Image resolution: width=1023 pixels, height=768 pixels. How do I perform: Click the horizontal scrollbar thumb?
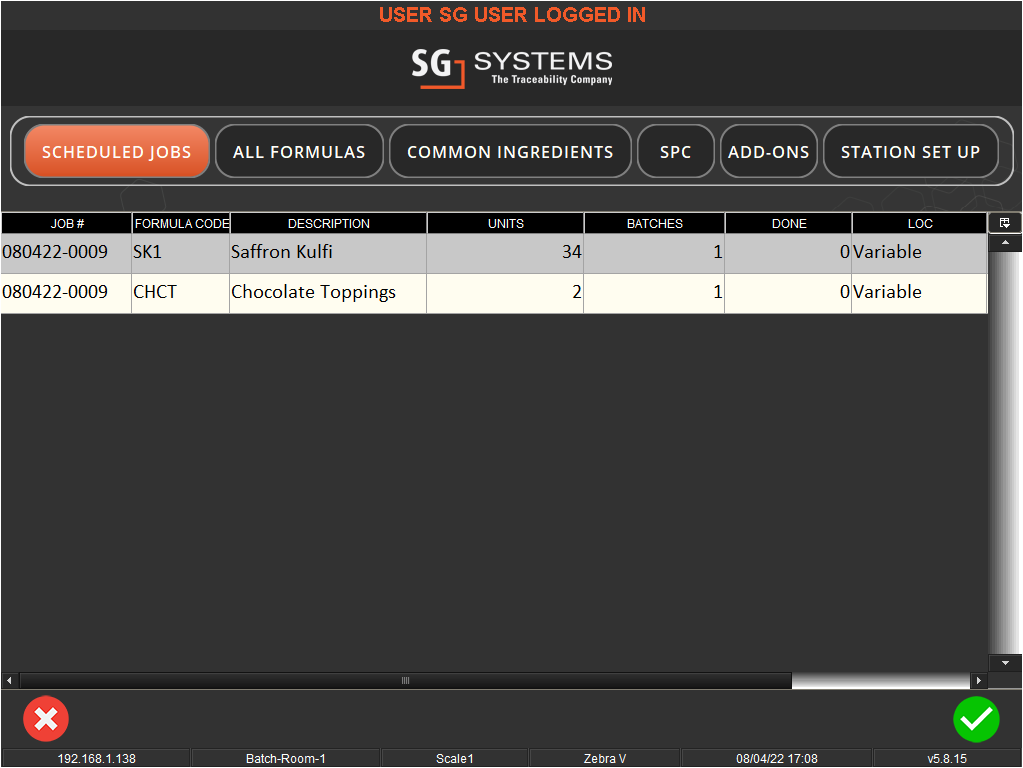(406, 681)
